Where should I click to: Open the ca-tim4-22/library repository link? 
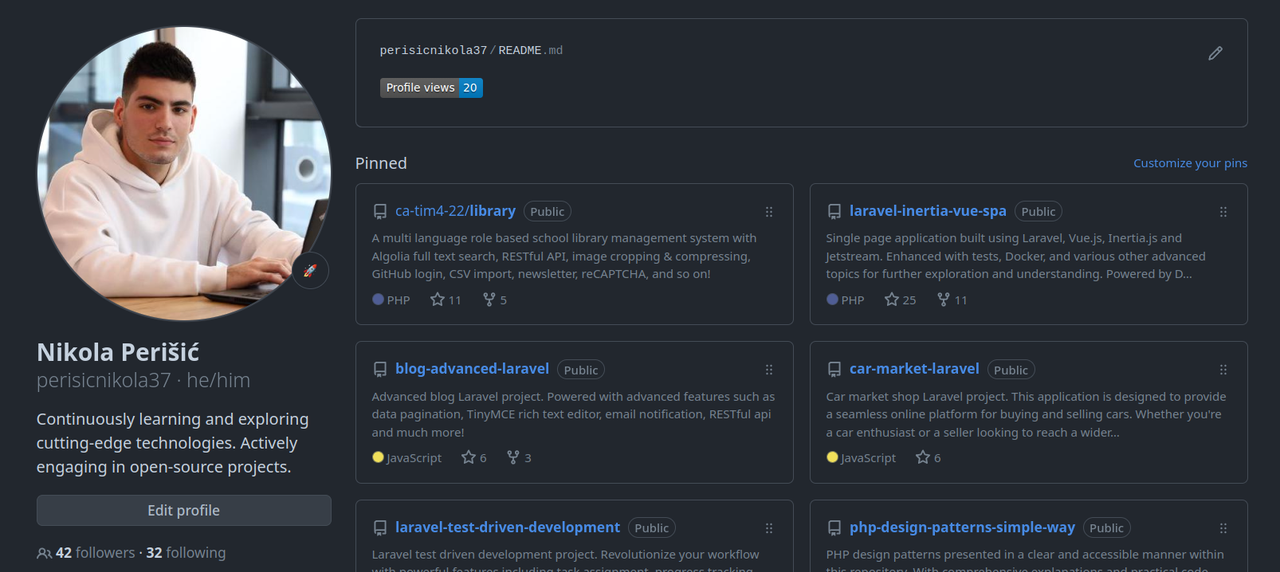tap(455, 211)
